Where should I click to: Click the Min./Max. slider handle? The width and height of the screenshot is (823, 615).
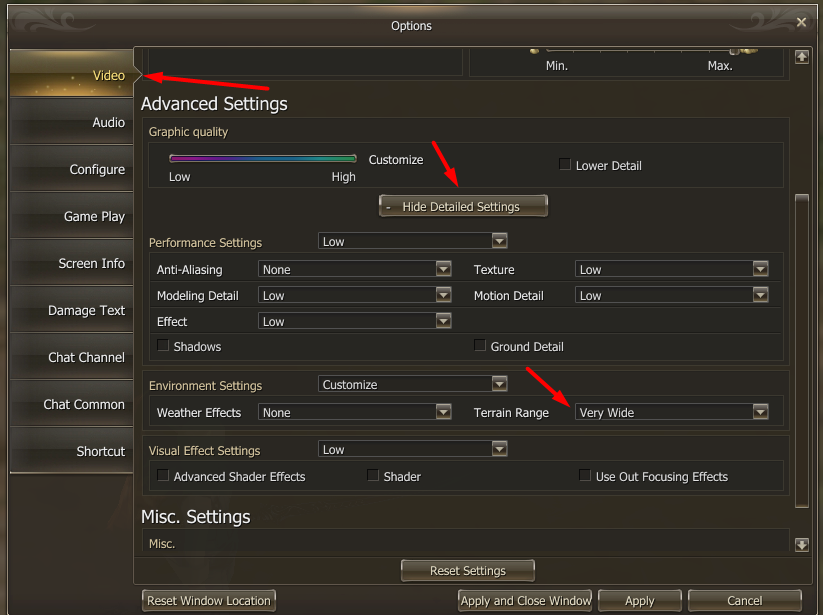tap(734, 51)
